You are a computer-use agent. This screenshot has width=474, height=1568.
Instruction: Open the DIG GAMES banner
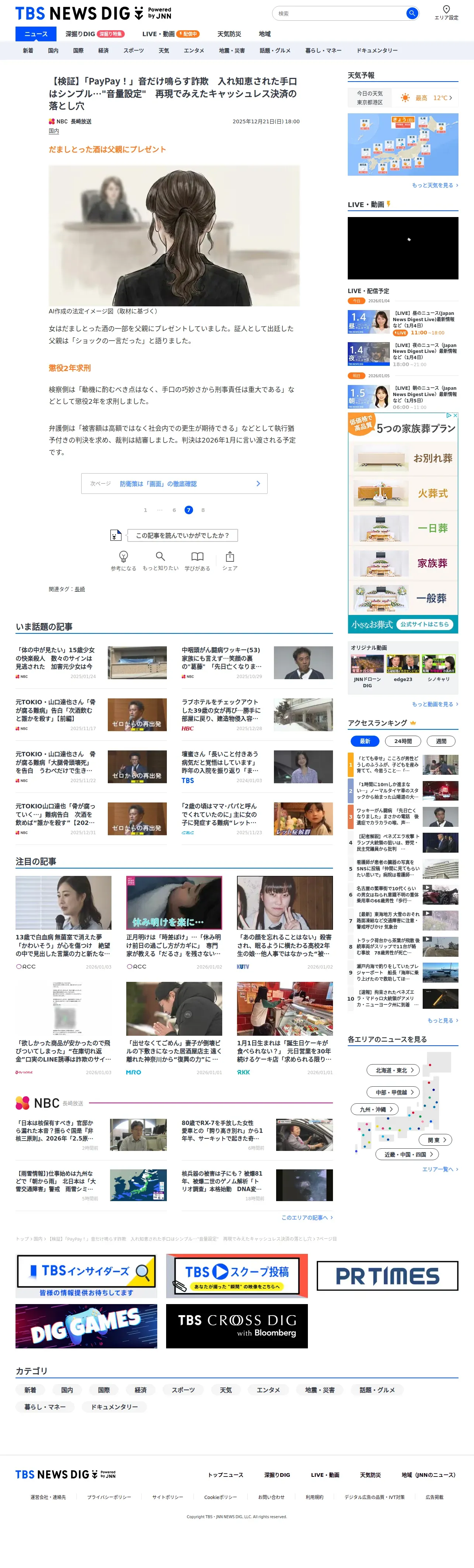(x=86, y=1326)
